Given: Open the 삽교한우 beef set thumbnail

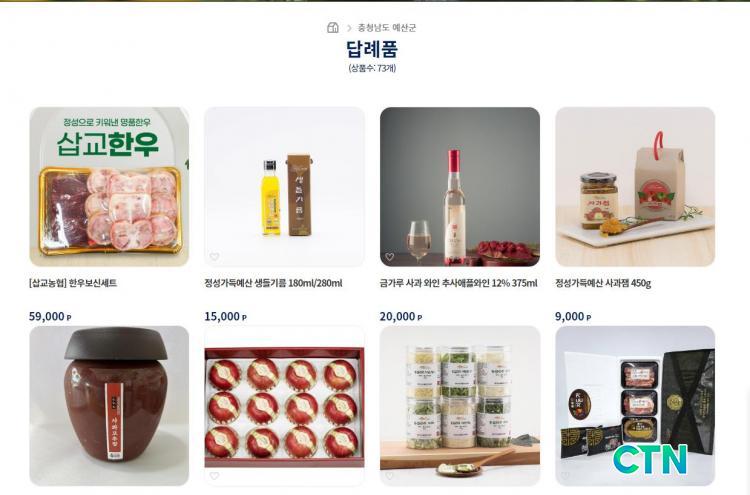Looking at the screenshot, I should click(109, 187).
